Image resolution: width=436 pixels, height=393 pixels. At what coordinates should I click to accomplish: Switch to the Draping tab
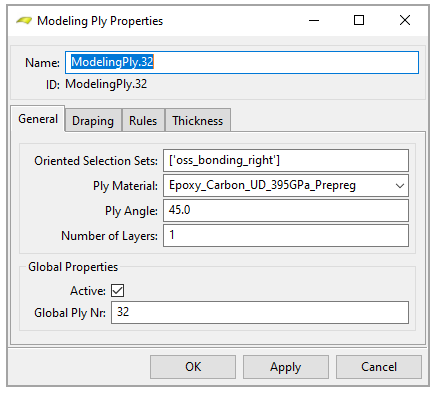click(x=93, y=120)
